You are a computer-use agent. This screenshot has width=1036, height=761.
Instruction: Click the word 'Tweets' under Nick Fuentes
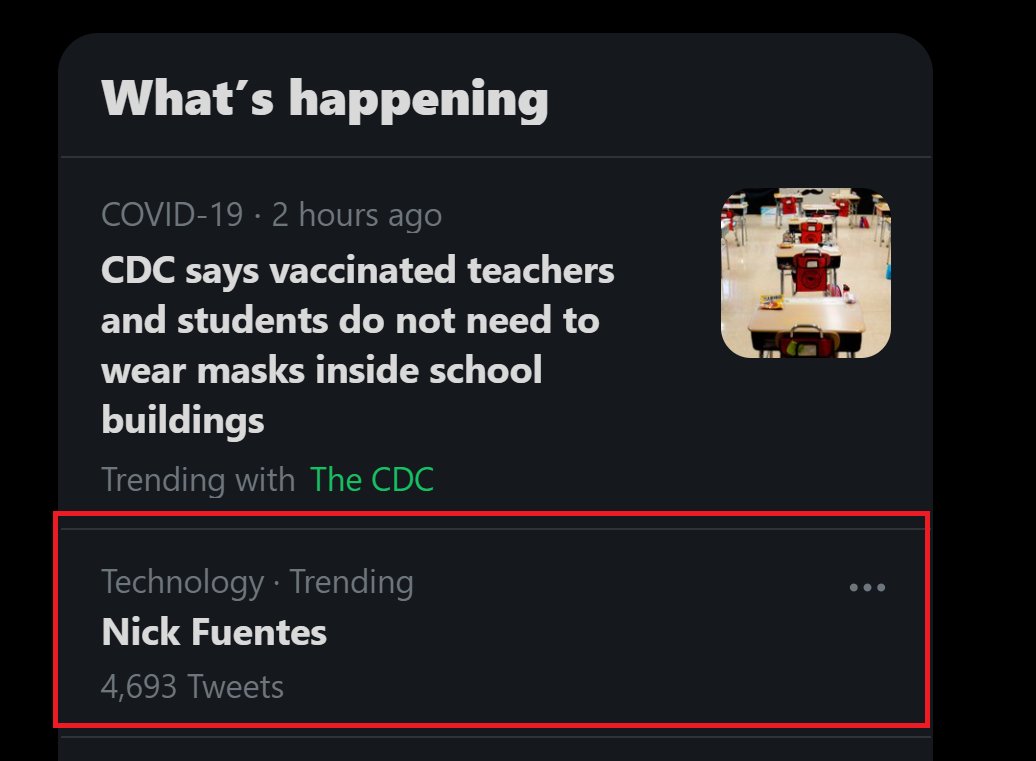pos(236,687)
